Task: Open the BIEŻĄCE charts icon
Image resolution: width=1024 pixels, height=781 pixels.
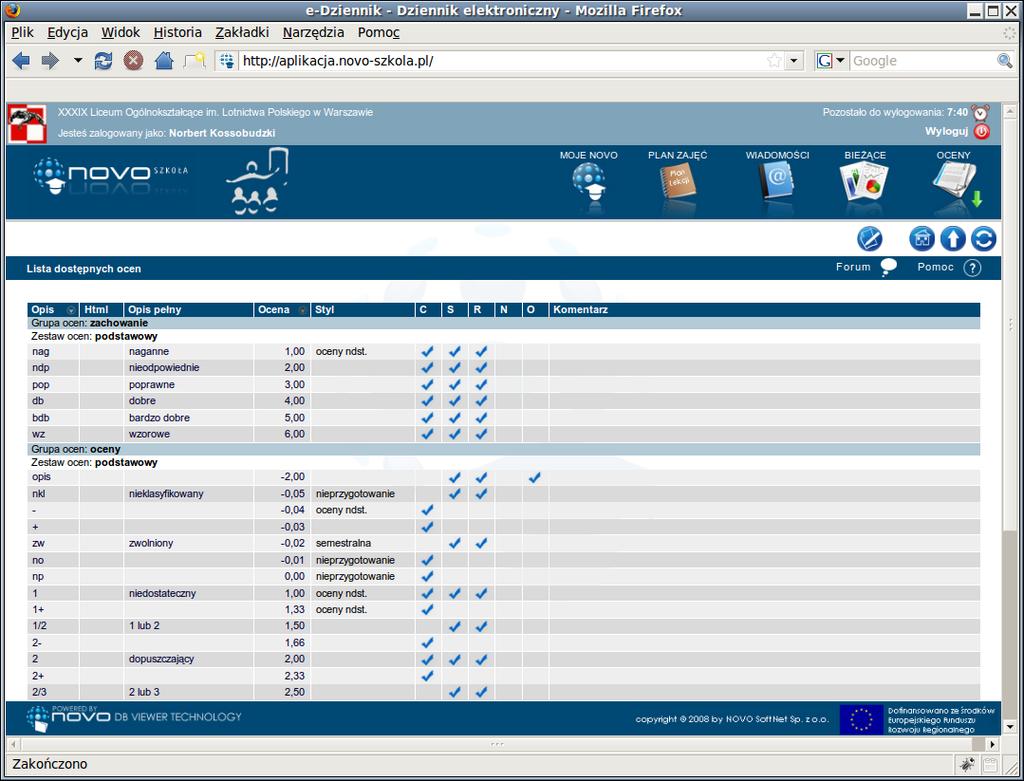Action: pos(864,182)
